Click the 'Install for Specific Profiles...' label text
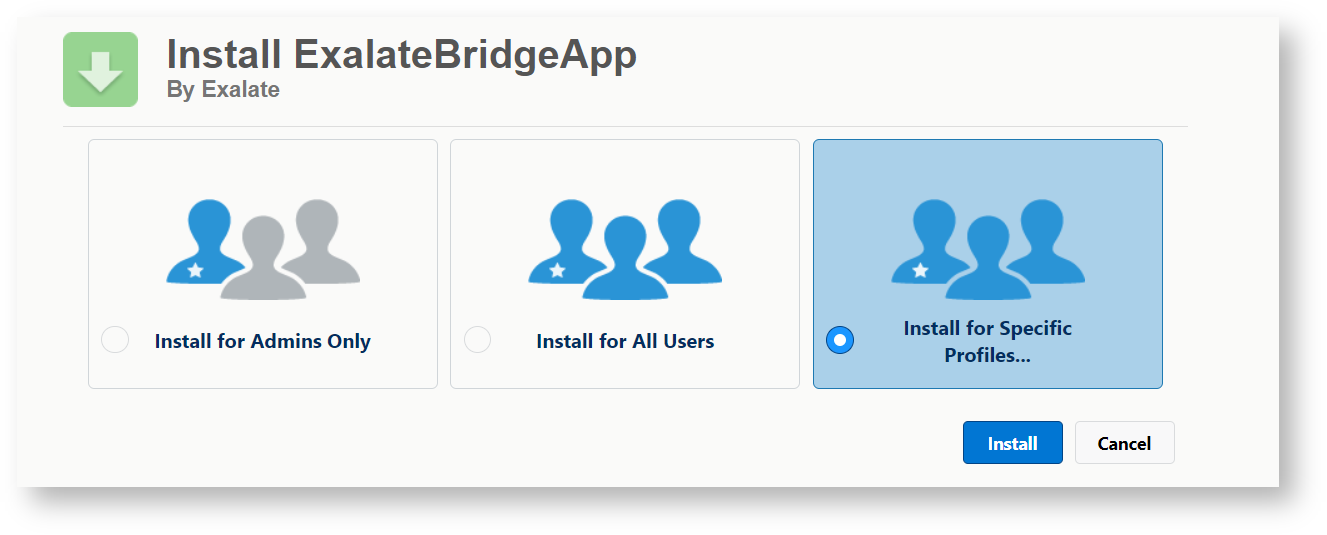The height and width of the screenshot is (535, 1327). tap(987, 341)
